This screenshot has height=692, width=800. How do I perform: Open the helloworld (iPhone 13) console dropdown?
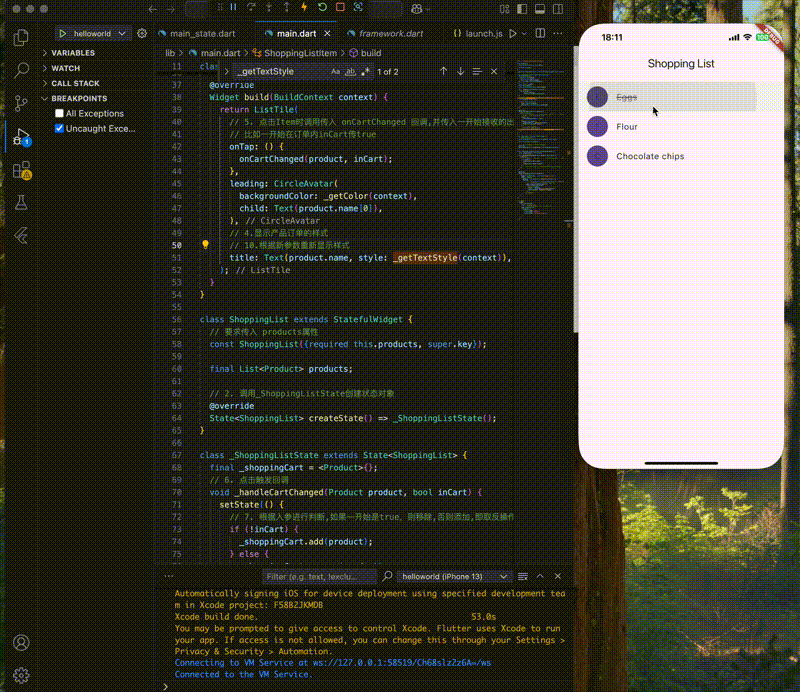454,577
